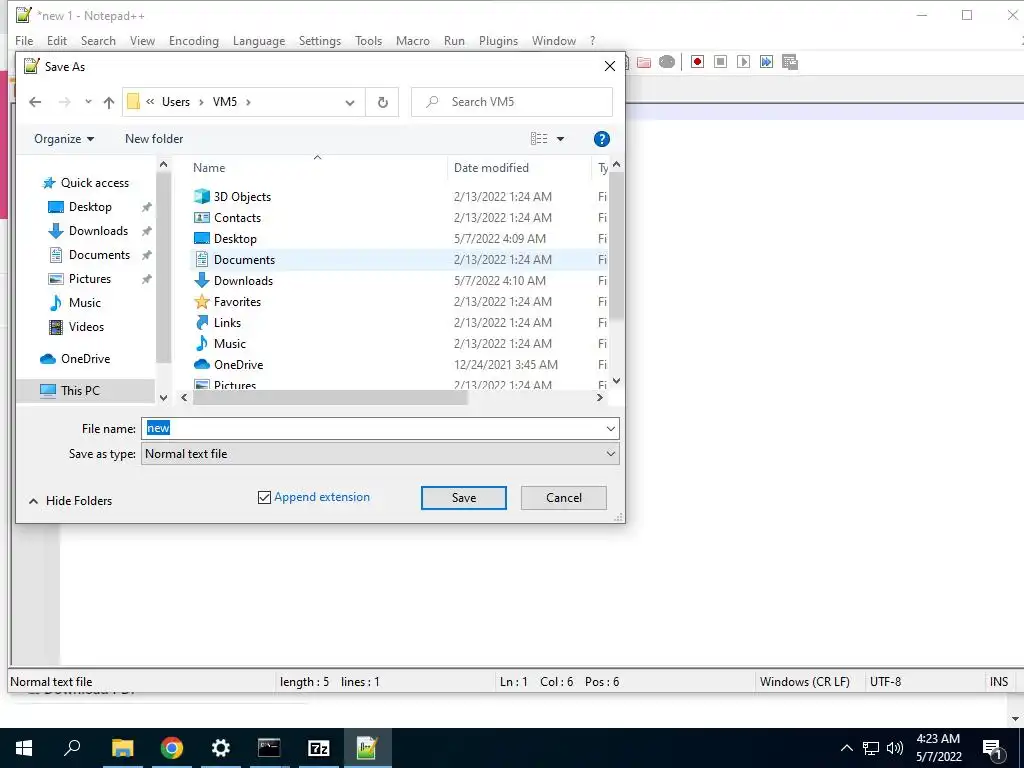Click the Users breadcrumb in address bar
The image size is (1024, 768).
pyautogui.click(x=176, y=102)
